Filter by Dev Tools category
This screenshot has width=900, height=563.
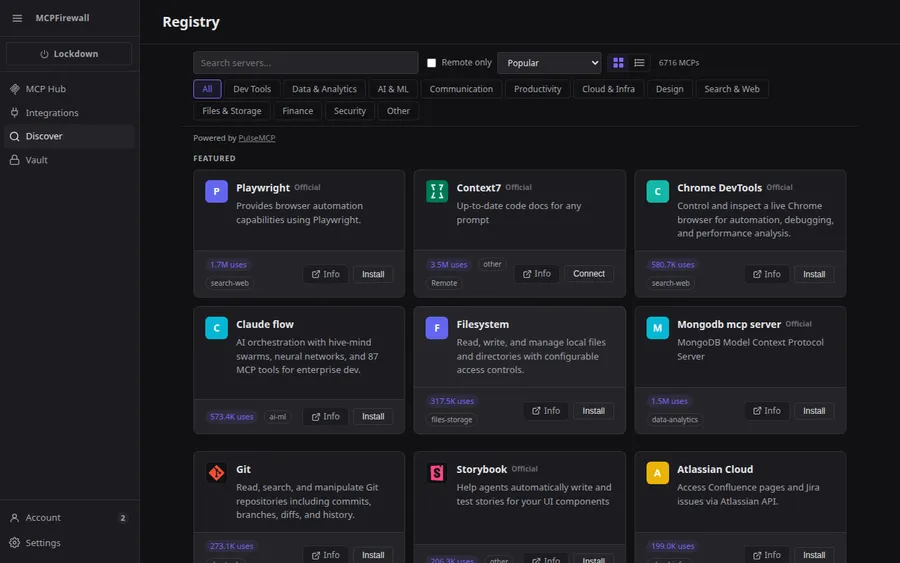(252, 89)
